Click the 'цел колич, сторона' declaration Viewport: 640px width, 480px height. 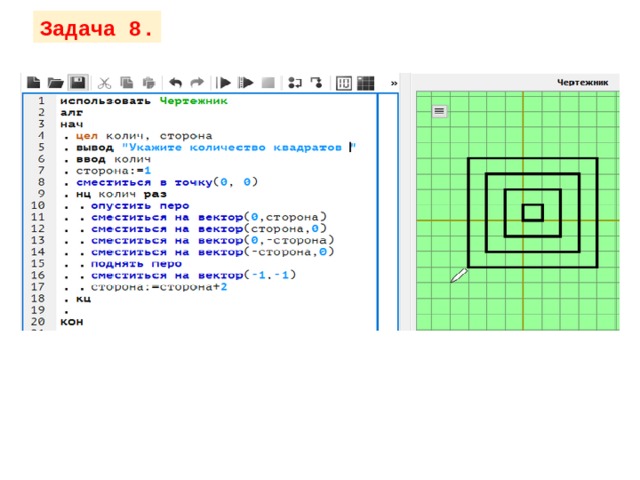(144, 136)
